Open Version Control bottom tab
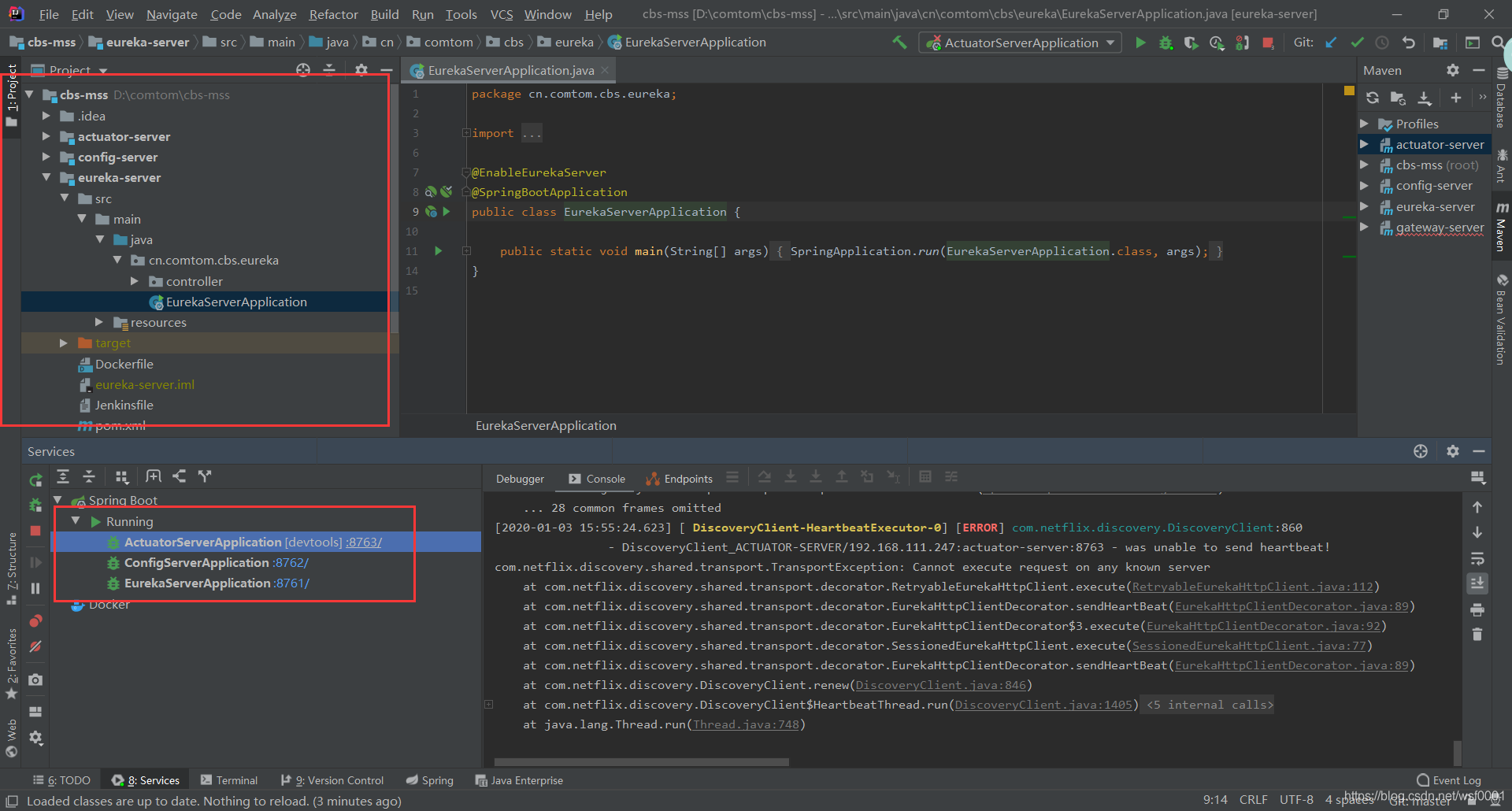The image size is (1512, 811). click(332, 780)
